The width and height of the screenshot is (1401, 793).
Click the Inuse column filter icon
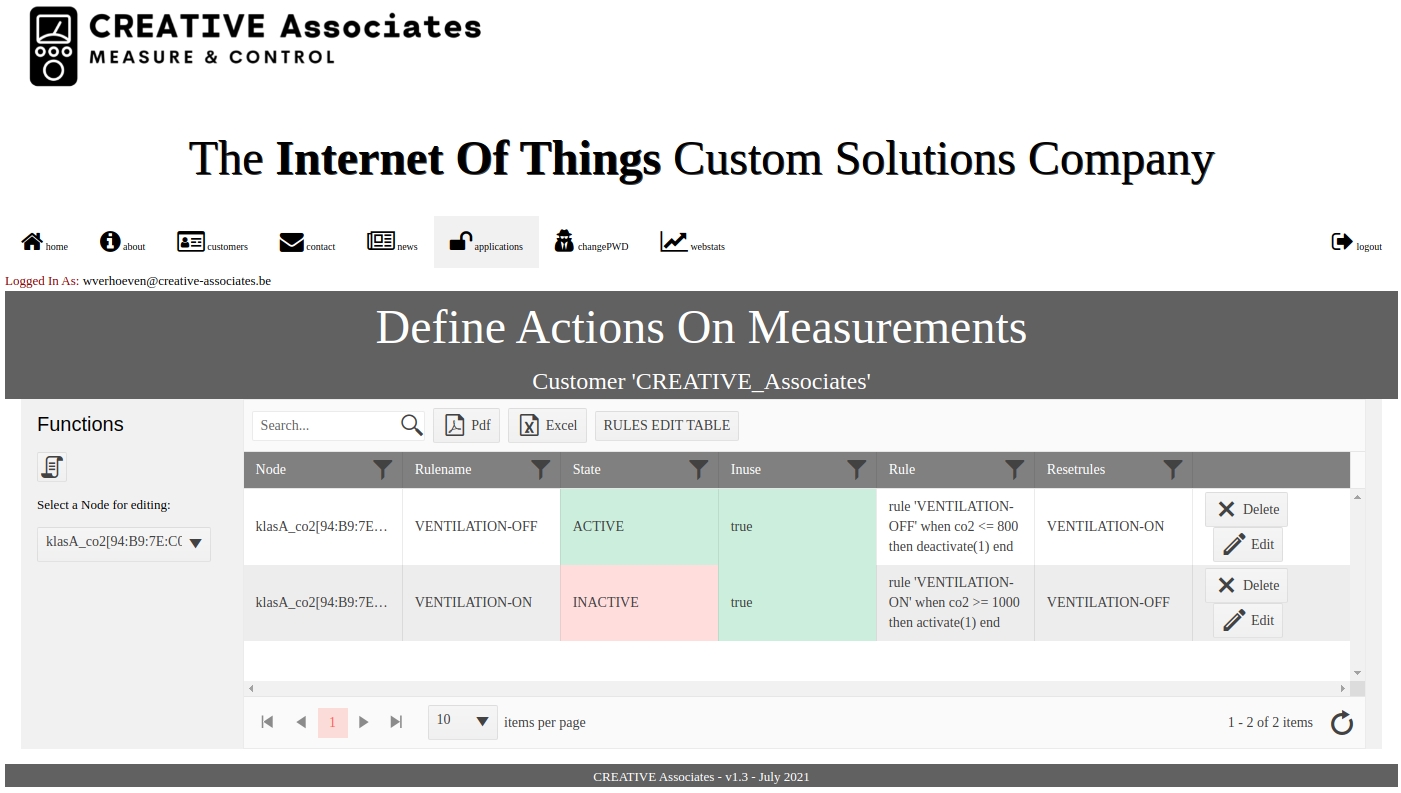856,469
